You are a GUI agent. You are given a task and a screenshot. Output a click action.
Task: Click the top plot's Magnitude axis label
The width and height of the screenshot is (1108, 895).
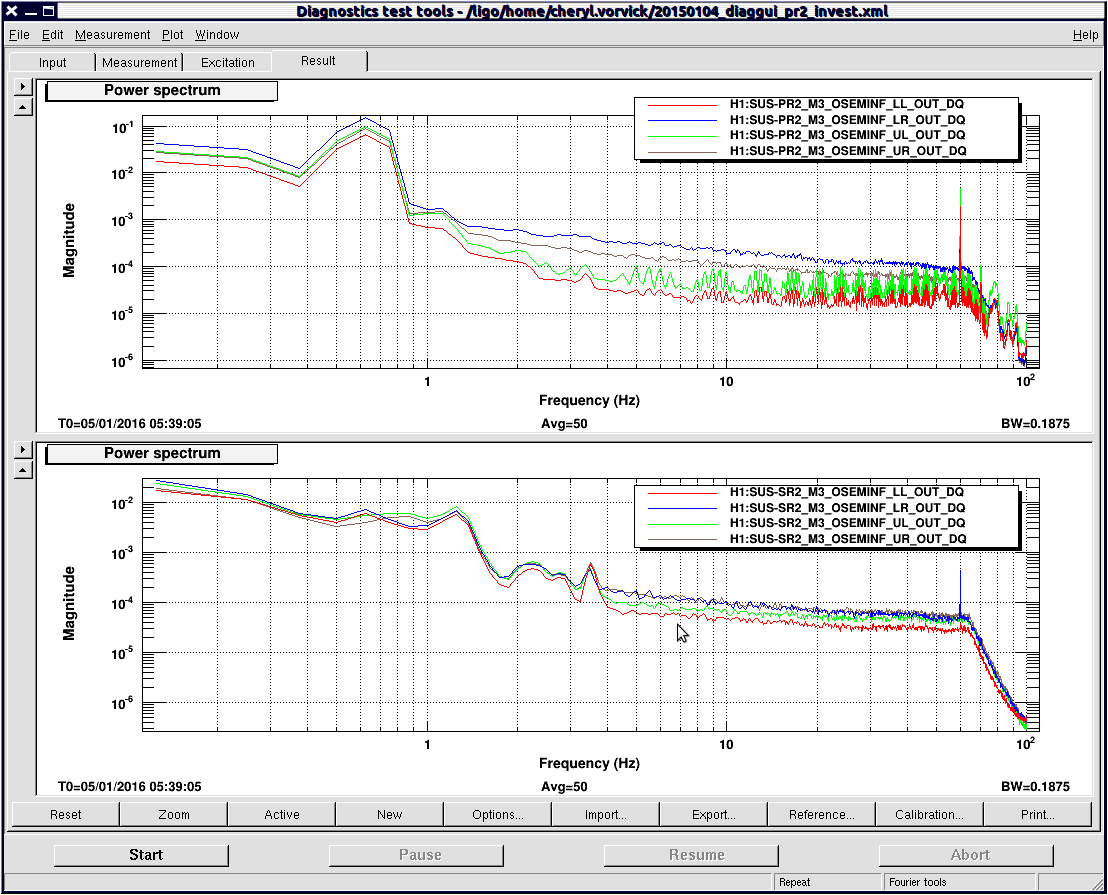[x=69, y=240]
